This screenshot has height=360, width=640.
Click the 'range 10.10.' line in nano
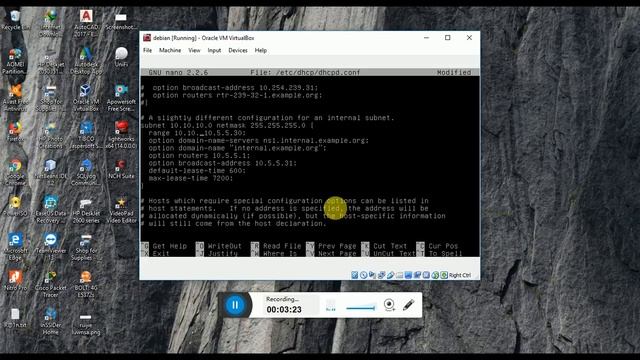197,133
